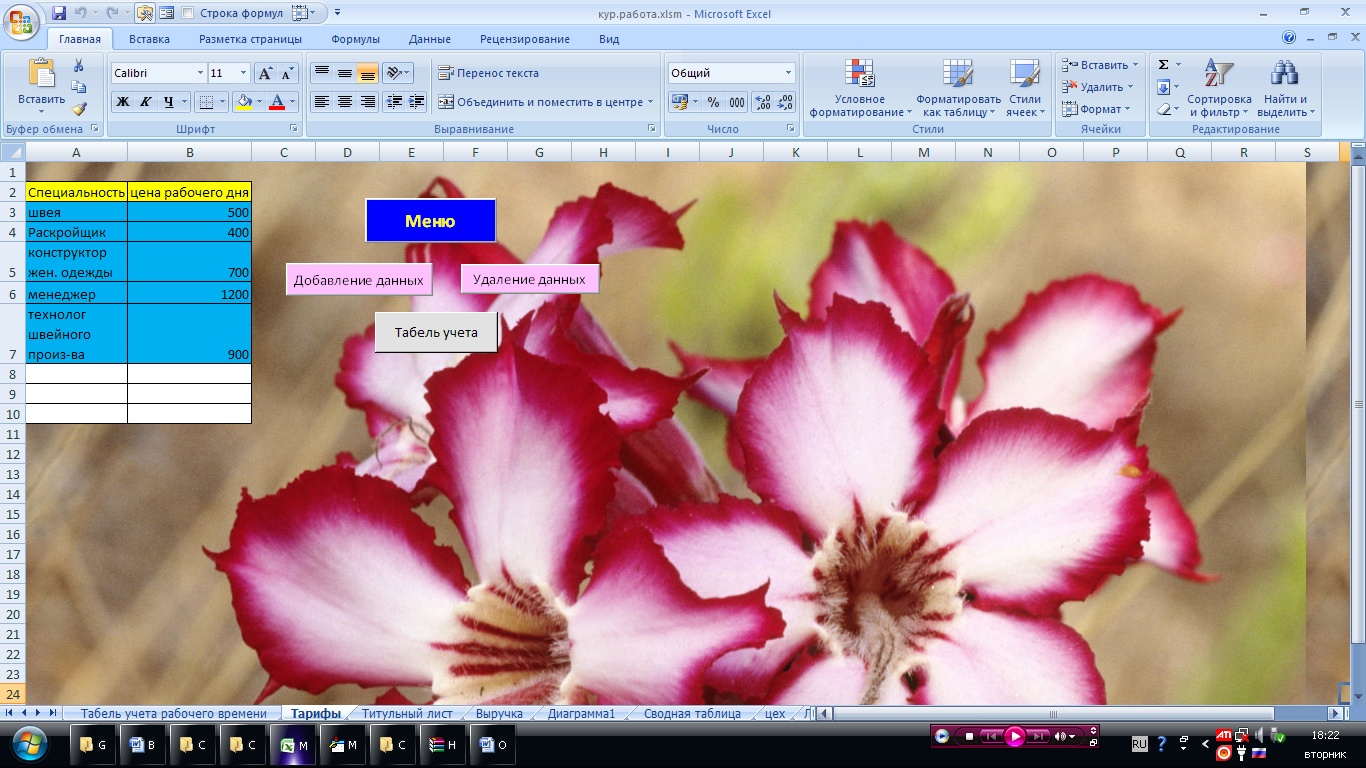Save the workbook from the quick access toolbar
Image resolution: width=1366 pixels, height=768 pixels.
tap(59, 13)
